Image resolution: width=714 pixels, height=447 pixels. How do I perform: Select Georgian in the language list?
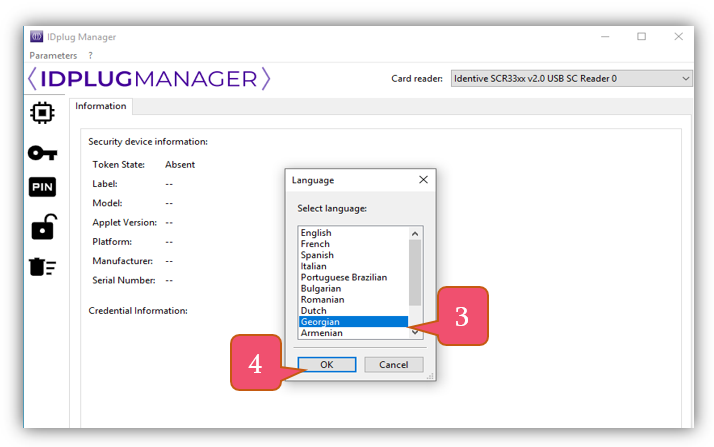(320, 322)
